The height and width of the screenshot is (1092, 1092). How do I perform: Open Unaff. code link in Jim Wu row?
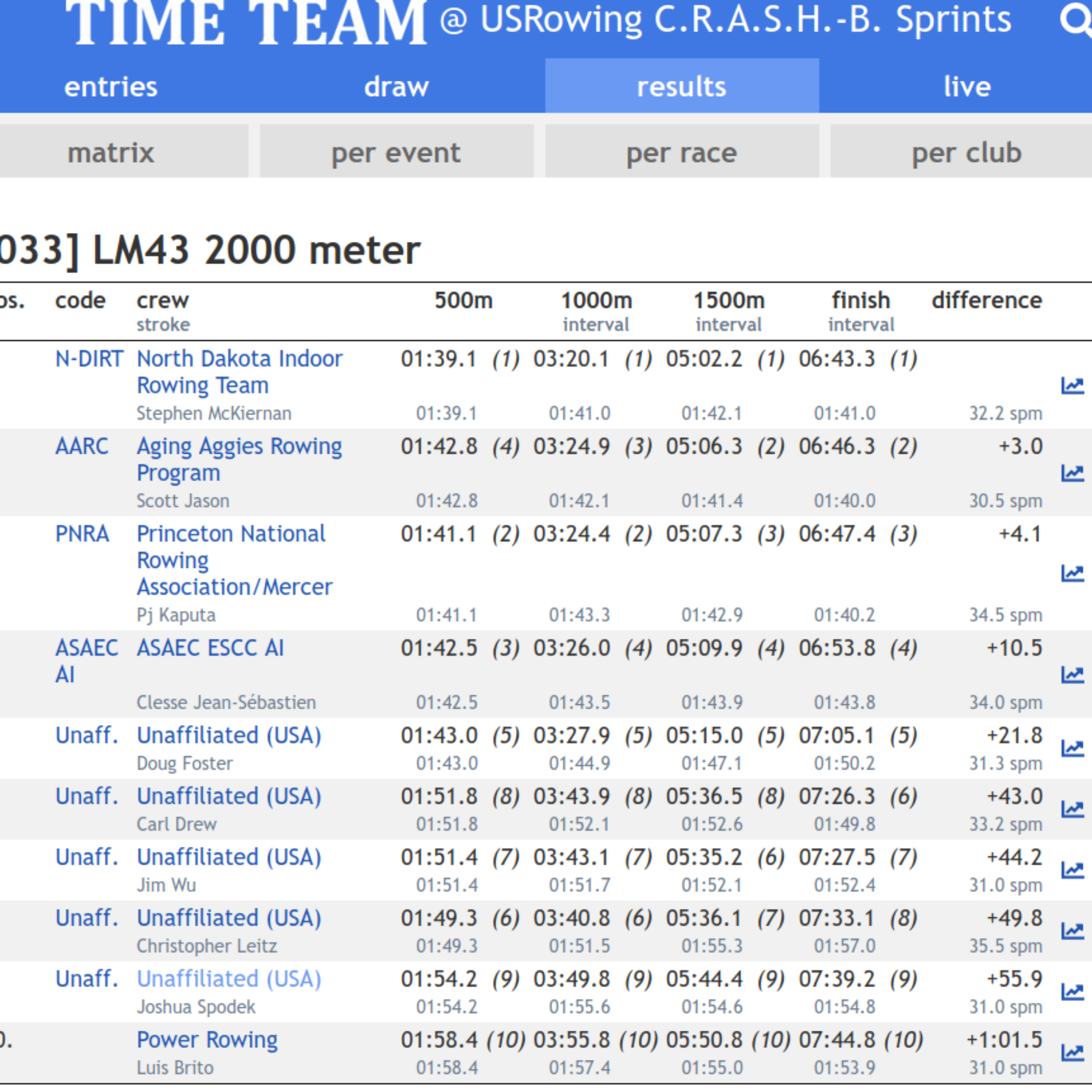[87, 857]
